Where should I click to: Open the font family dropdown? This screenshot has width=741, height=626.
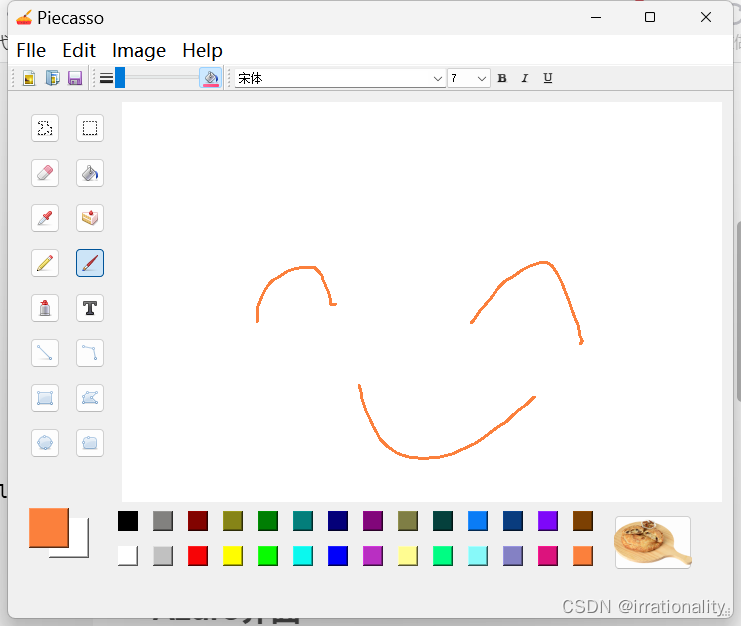click(340, 78)
